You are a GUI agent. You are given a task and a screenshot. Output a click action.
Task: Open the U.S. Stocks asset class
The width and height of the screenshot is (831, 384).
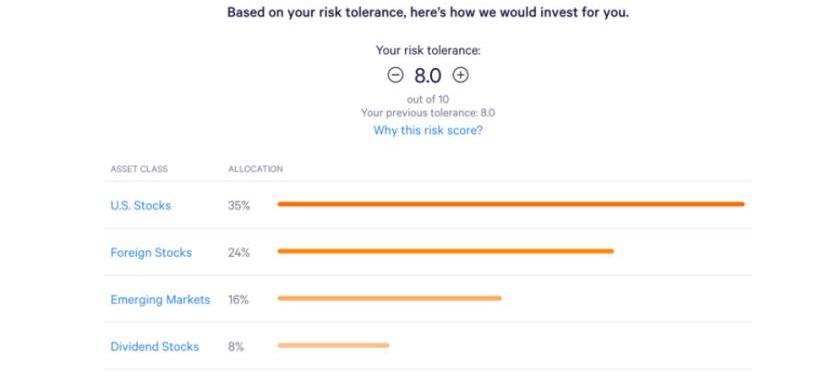point(140,206)
